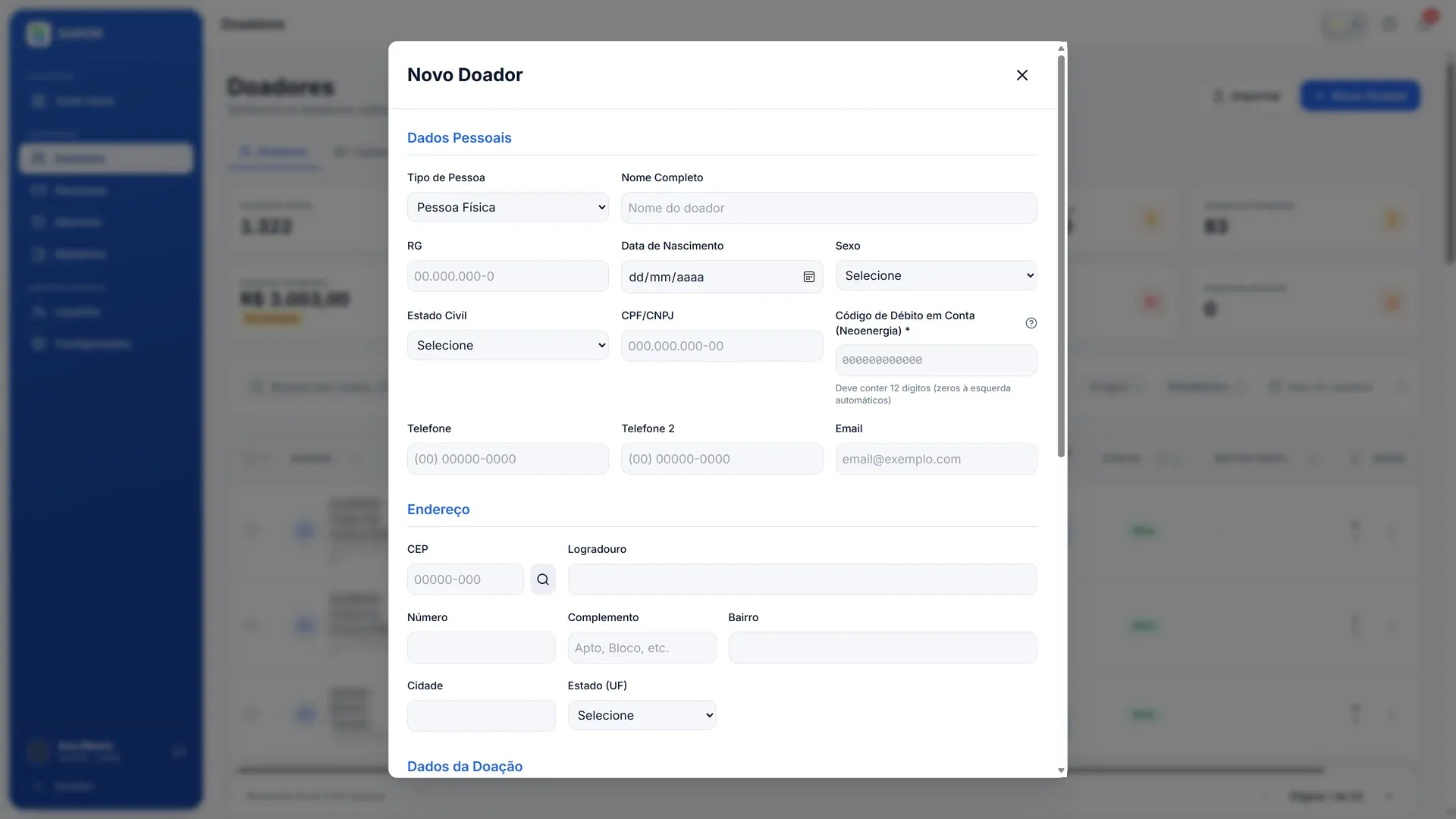Focus the Logradouro field

802,579
